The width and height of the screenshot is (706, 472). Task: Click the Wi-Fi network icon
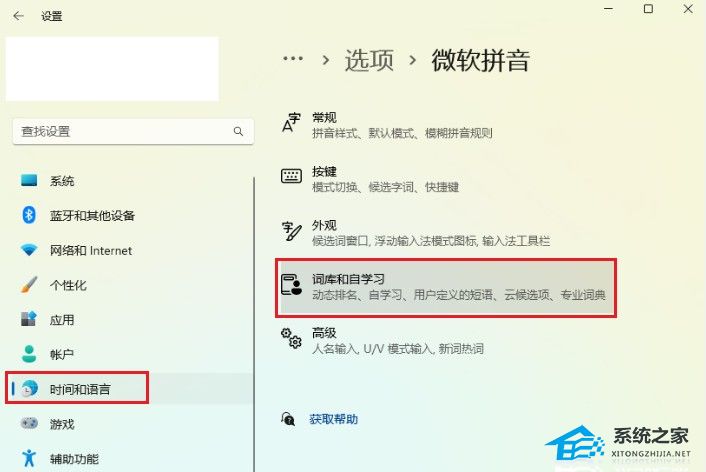click(29, 250)
